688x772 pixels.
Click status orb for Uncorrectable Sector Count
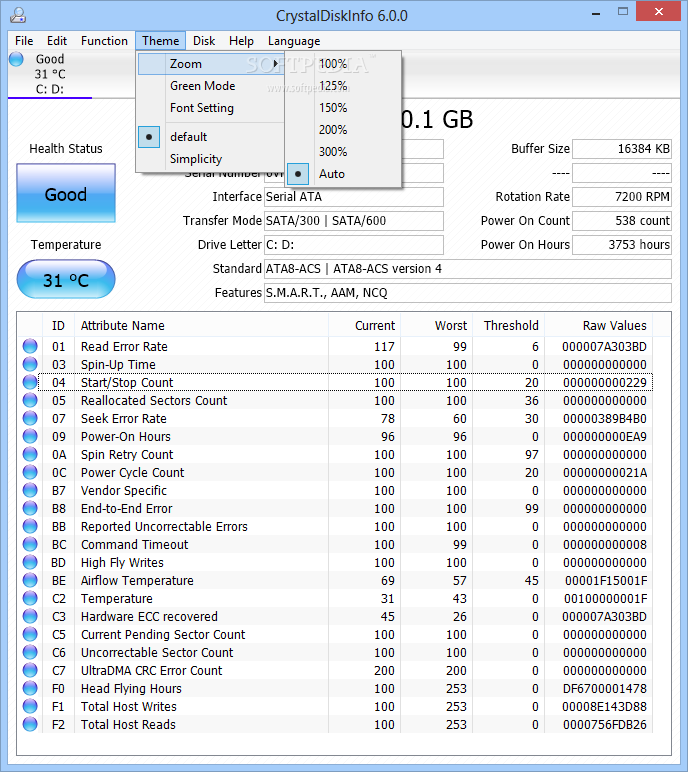click(30, 652)
